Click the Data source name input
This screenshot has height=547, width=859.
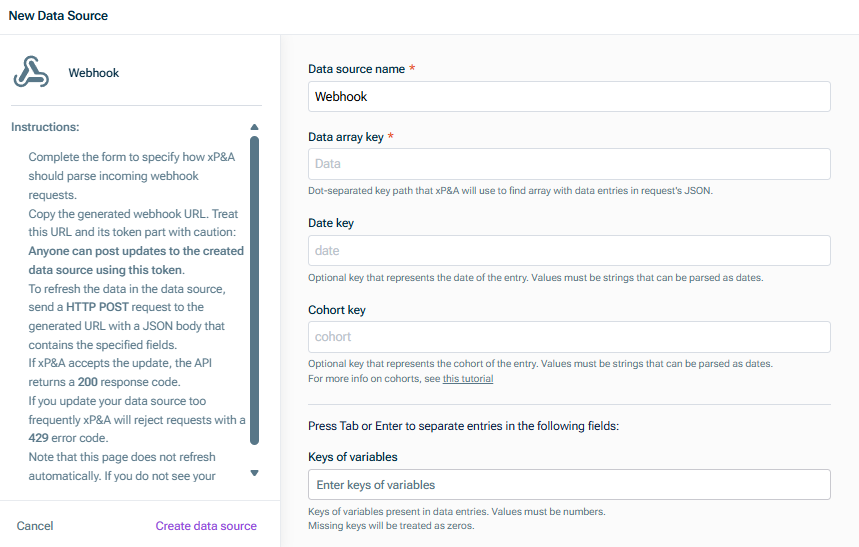pos(569,96)
